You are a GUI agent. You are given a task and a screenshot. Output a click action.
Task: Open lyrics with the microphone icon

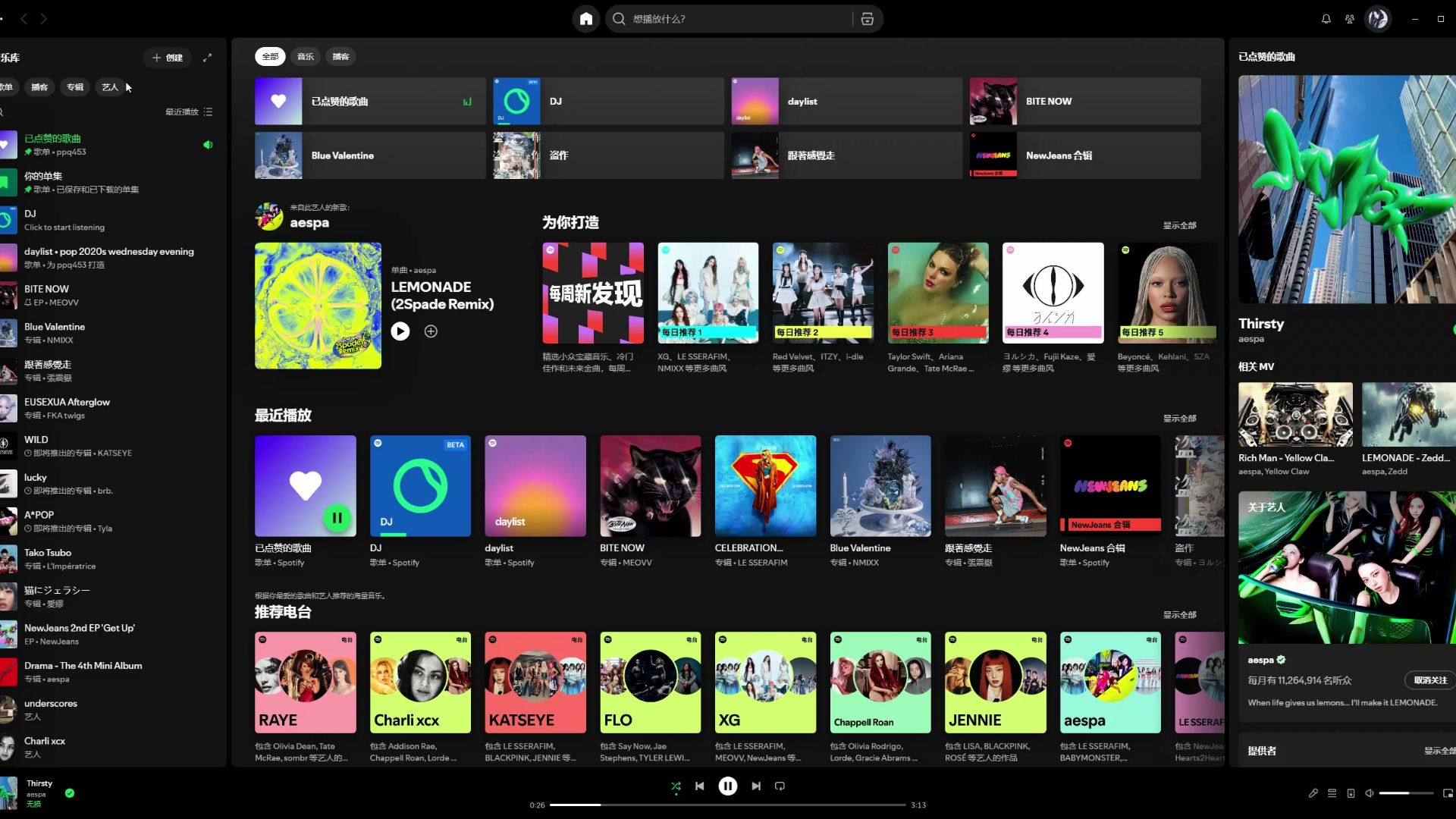(x=1313, y=793)
